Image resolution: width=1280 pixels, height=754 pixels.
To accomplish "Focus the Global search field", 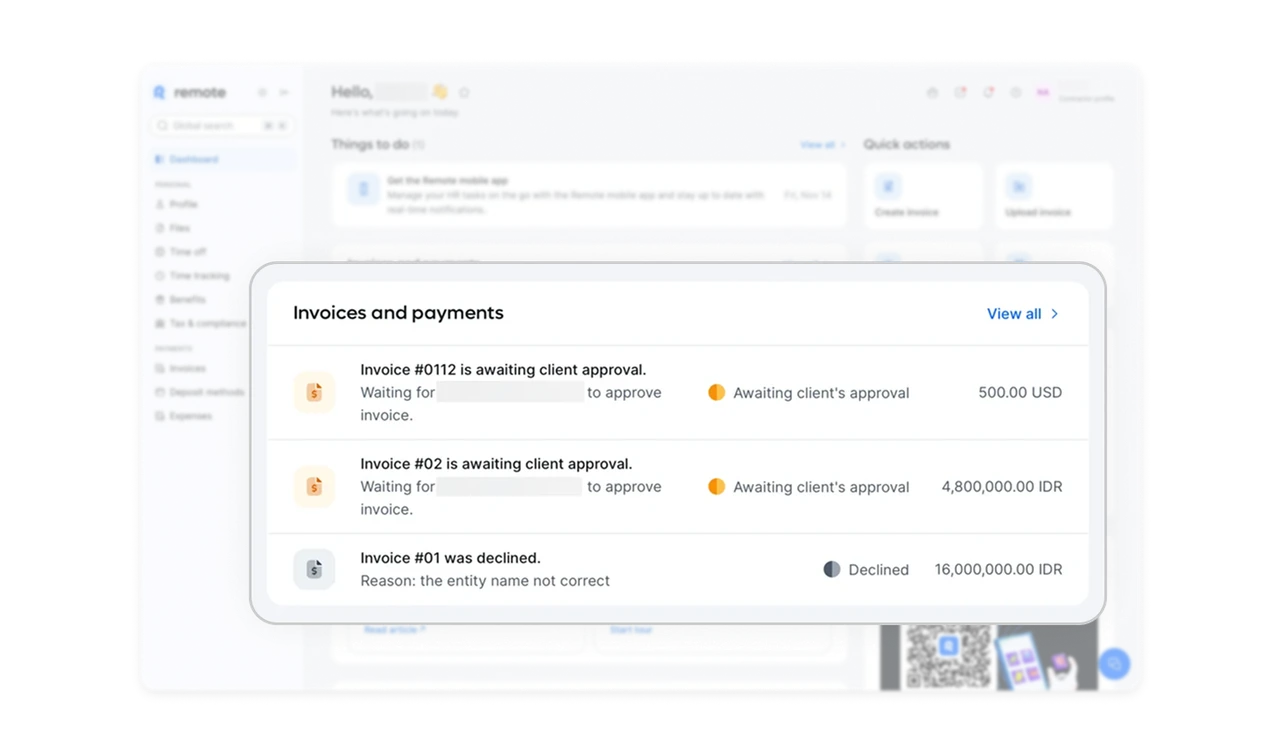I will coord(221,126).
